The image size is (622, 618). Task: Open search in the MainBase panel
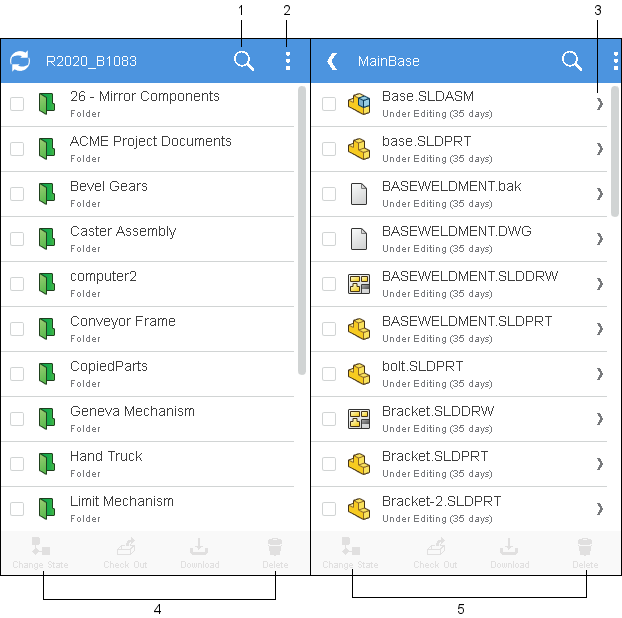pos(572,61)
